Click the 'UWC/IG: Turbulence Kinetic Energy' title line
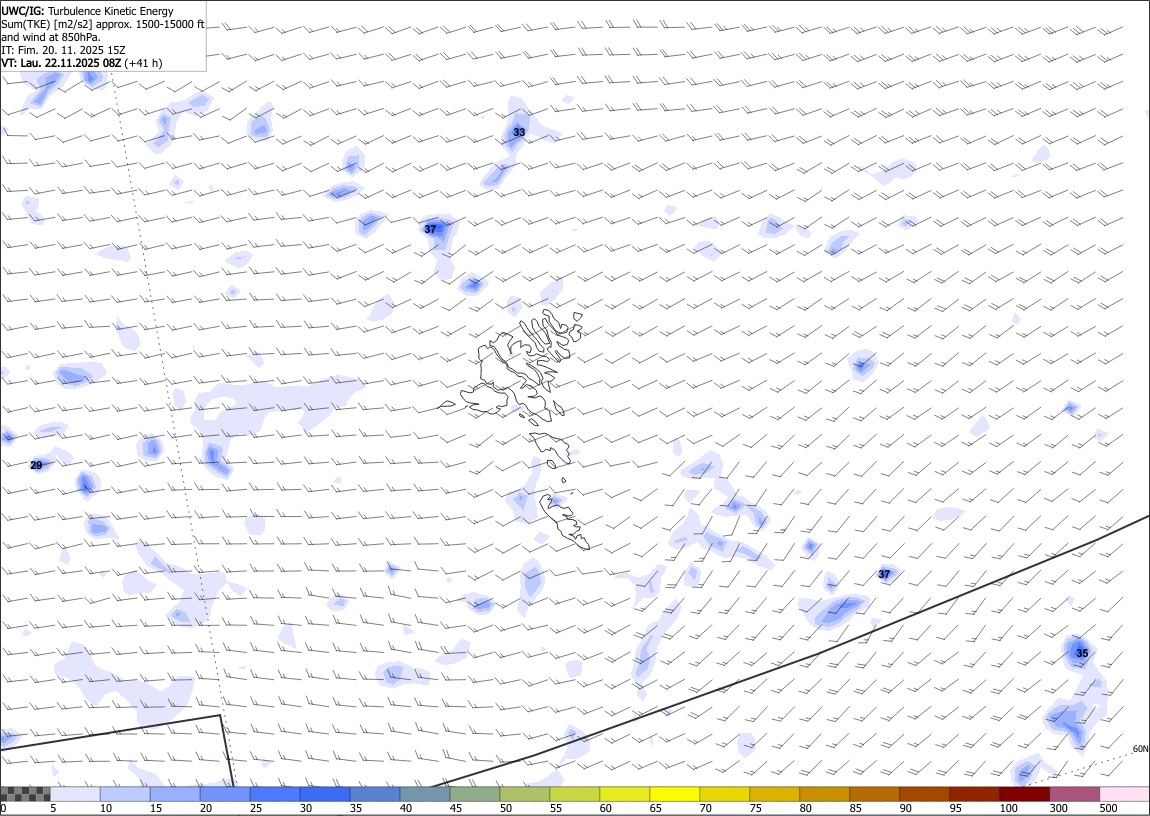 [87, 11]
